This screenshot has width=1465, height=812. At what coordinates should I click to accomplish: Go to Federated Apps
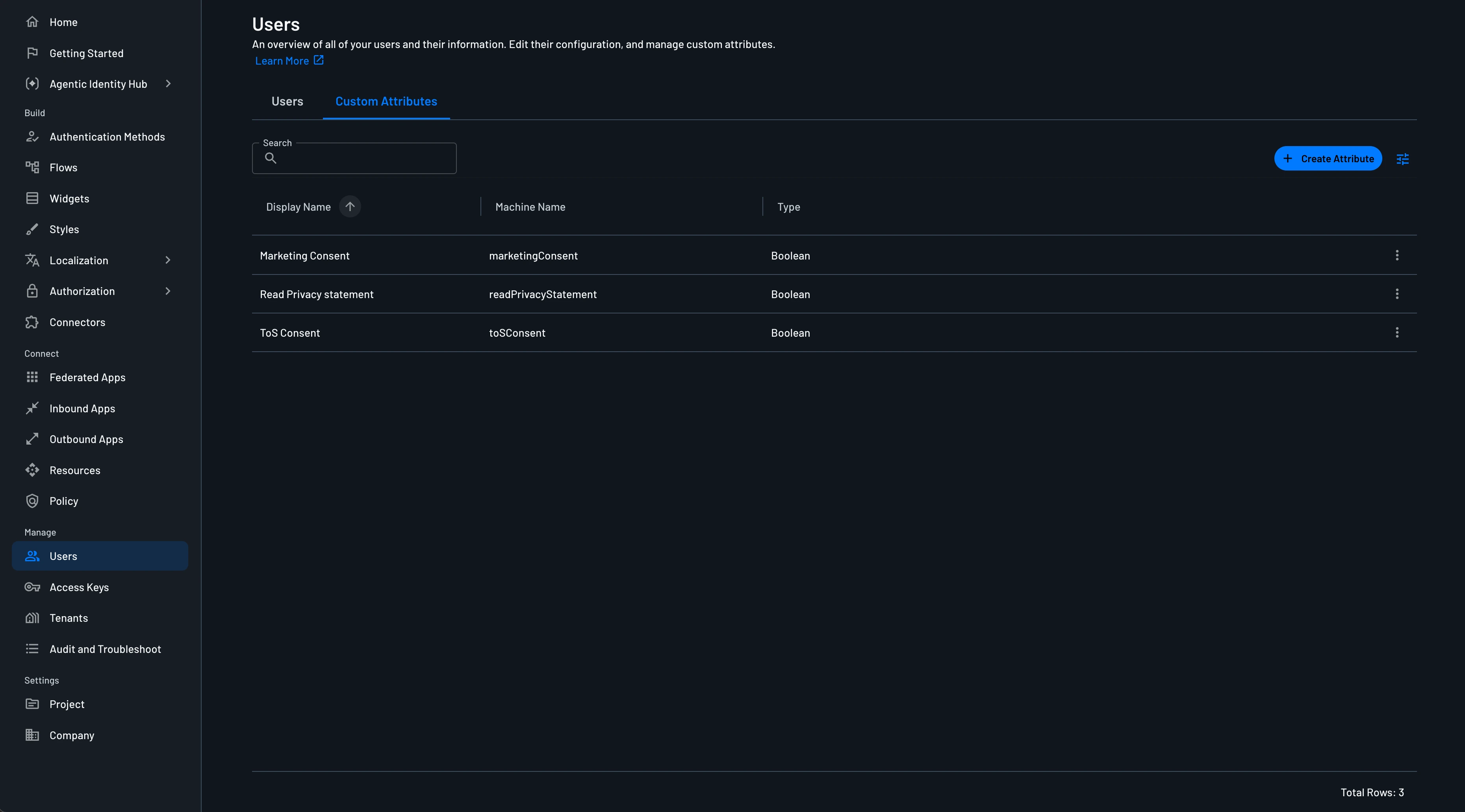[x=100, y=377]
